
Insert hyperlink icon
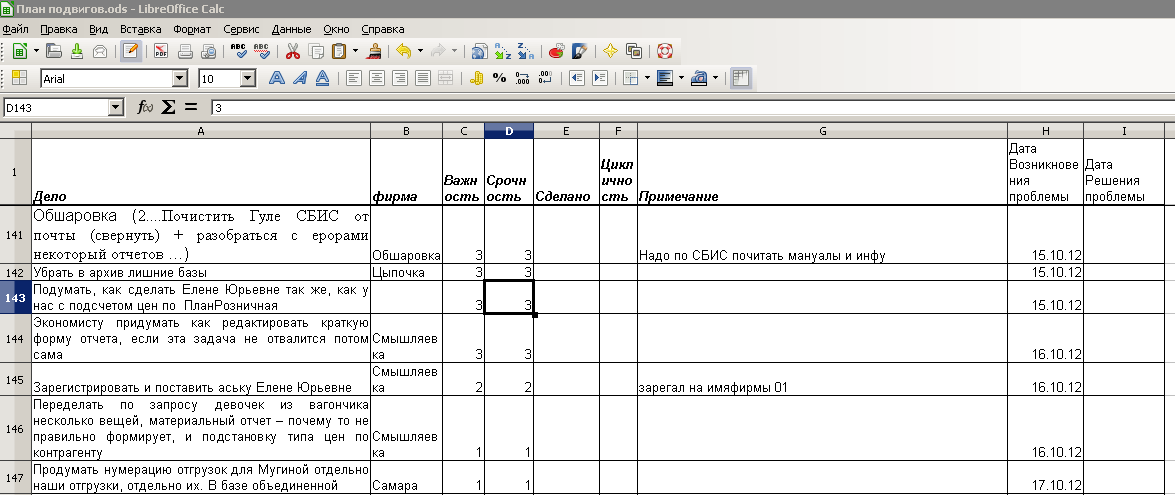click(480, 51)
